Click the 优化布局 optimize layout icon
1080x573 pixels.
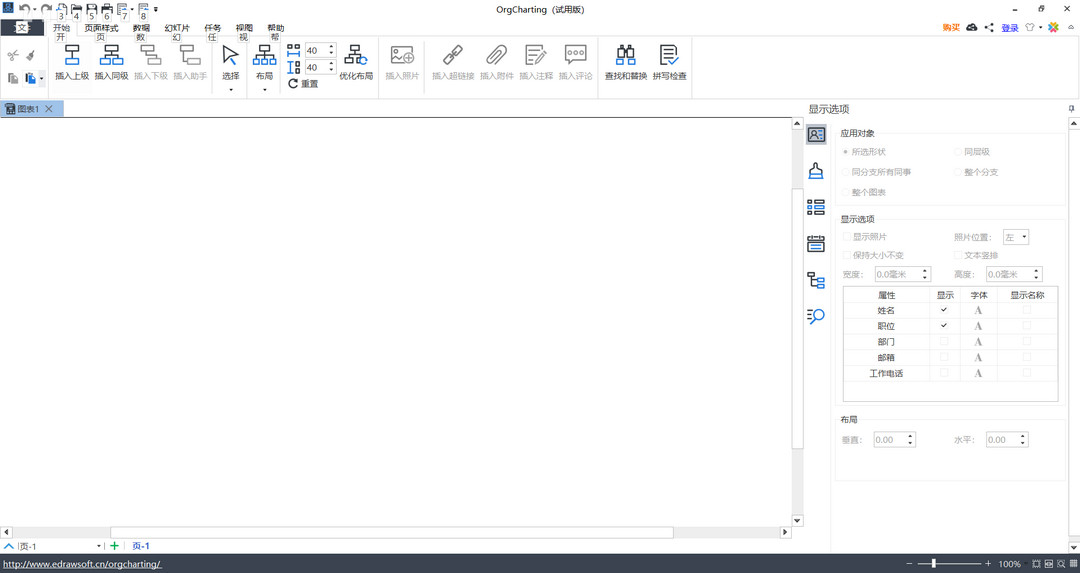pos(356,56)
